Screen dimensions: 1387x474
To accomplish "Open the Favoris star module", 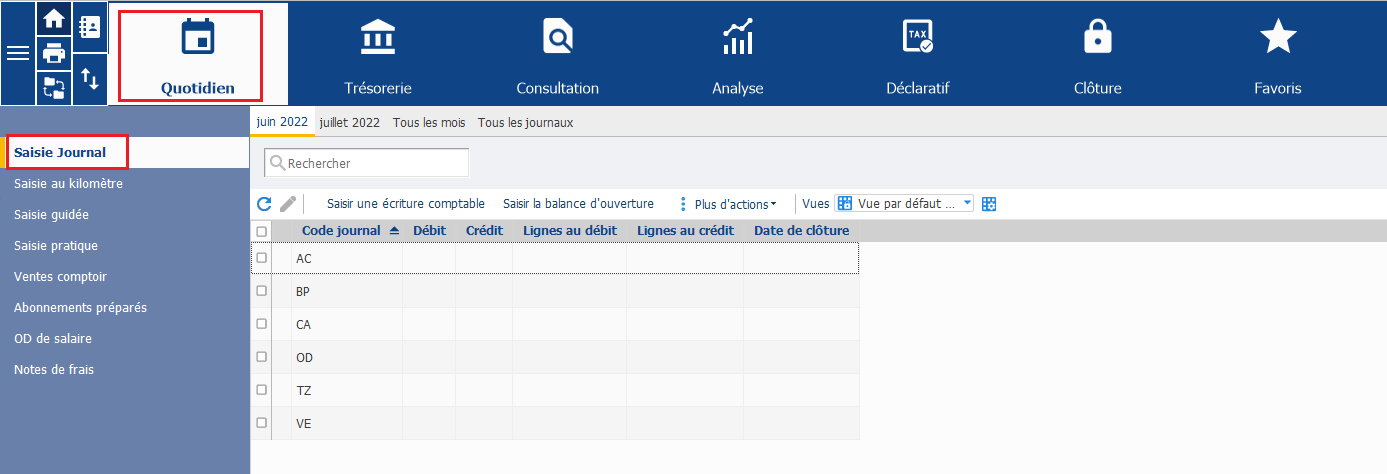I will pyautogui.click(x=1278, y=54).
